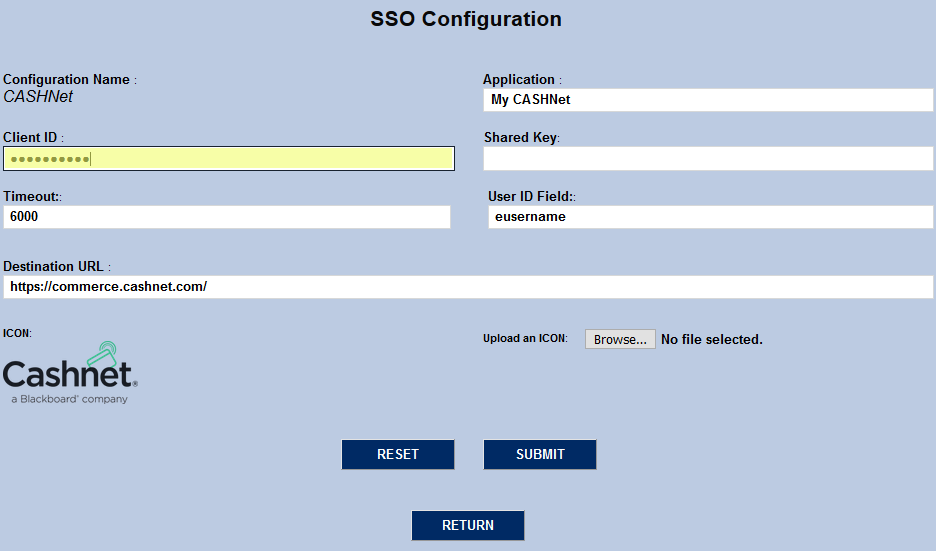936x551 pixels.
Task: Open the file picker with Browse button
Action: [620, 339]
